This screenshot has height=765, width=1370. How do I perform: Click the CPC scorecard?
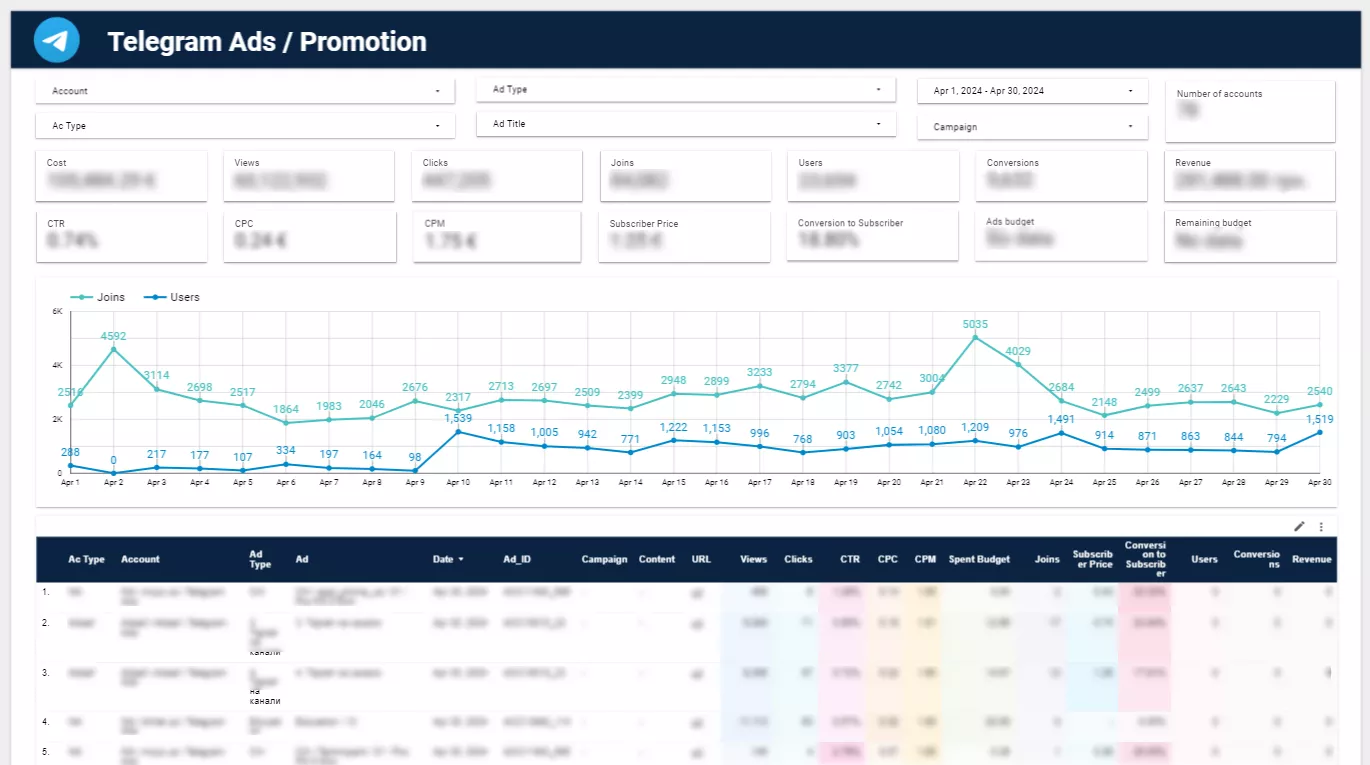310,236
